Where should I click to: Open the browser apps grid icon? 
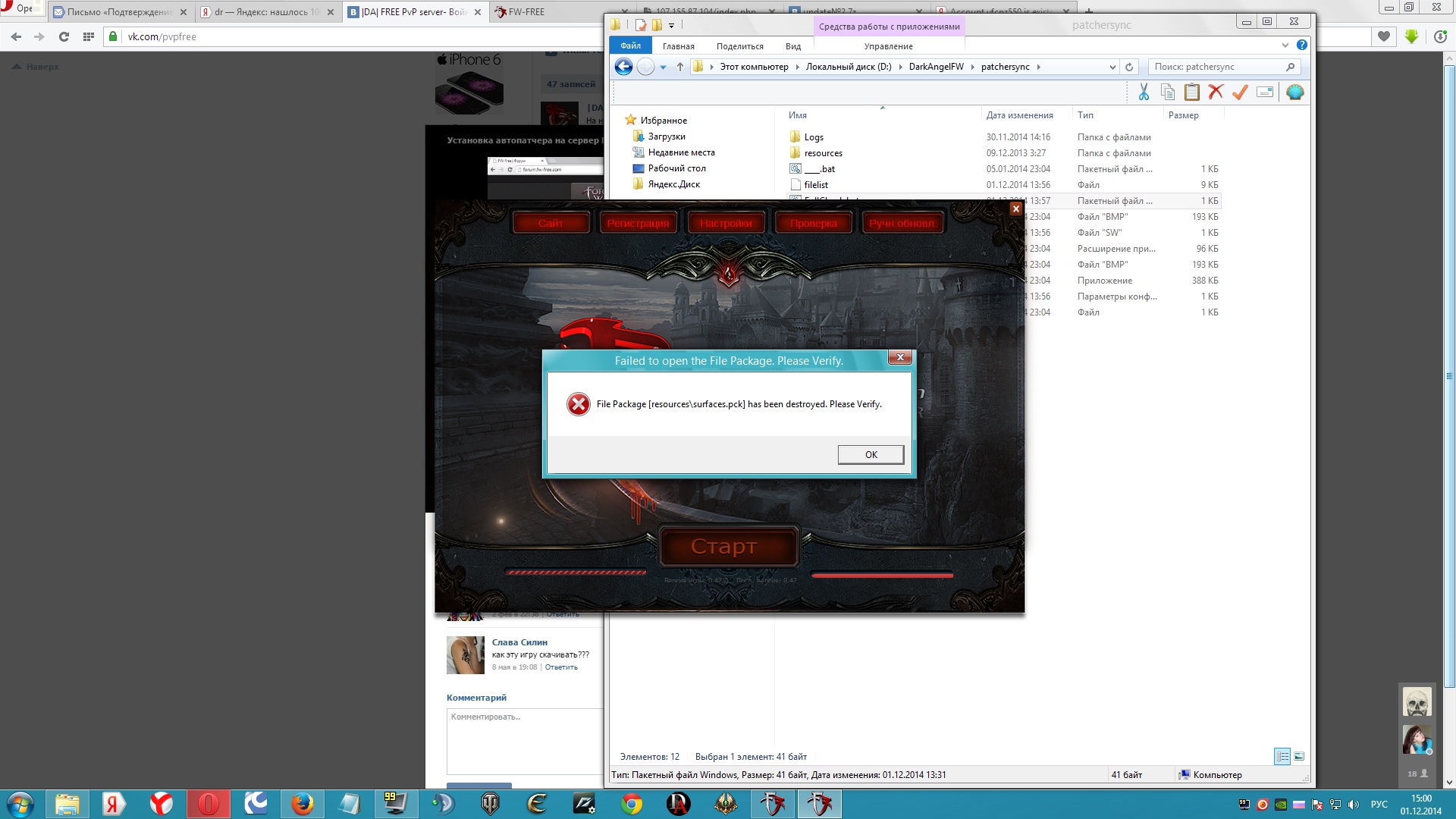tap(89, 36)
